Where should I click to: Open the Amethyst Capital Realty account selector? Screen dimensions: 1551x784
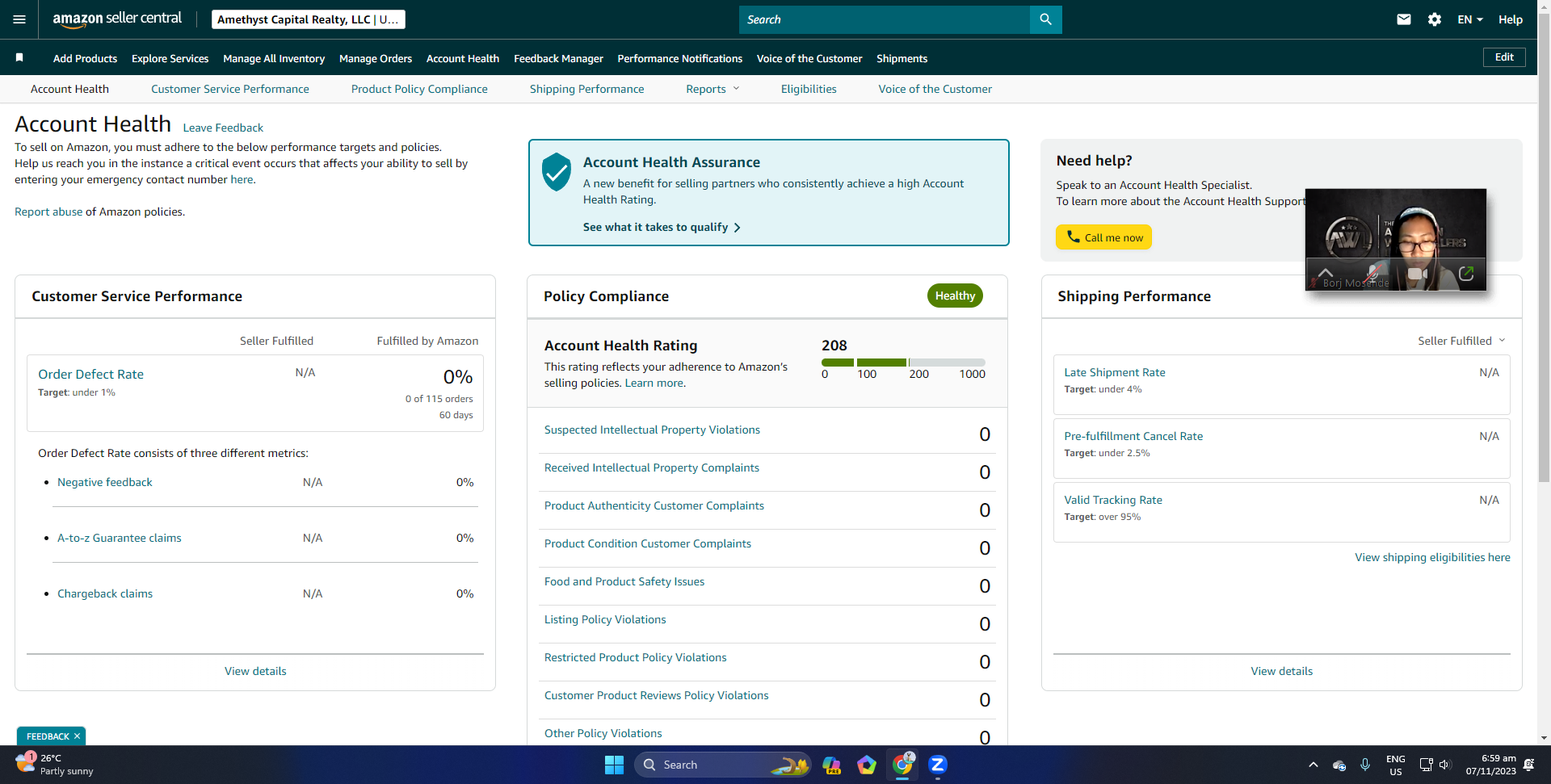(308, 19)
